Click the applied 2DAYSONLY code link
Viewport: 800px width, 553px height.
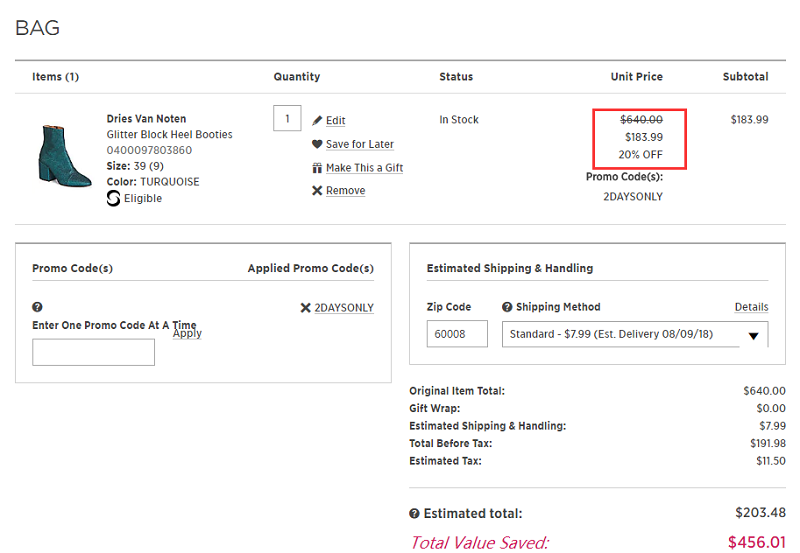344,308
